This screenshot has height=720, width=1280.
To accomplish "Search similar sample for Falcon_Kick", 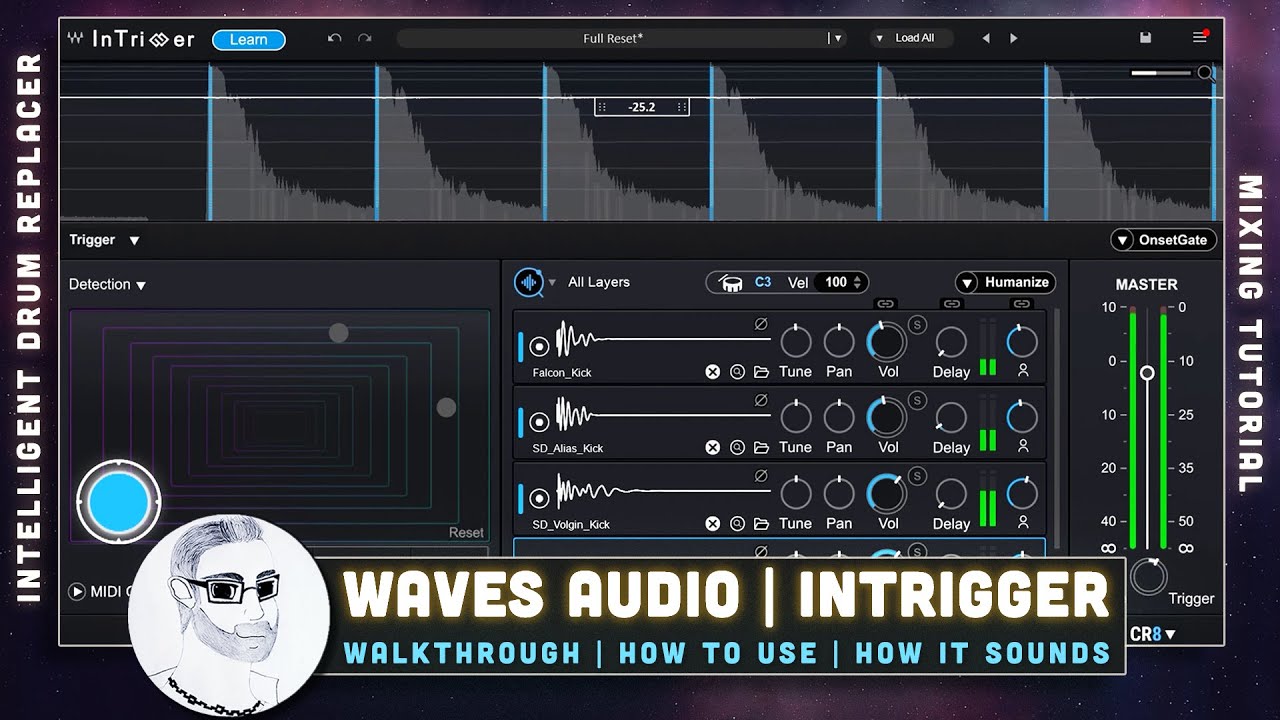I will point(737,372).
